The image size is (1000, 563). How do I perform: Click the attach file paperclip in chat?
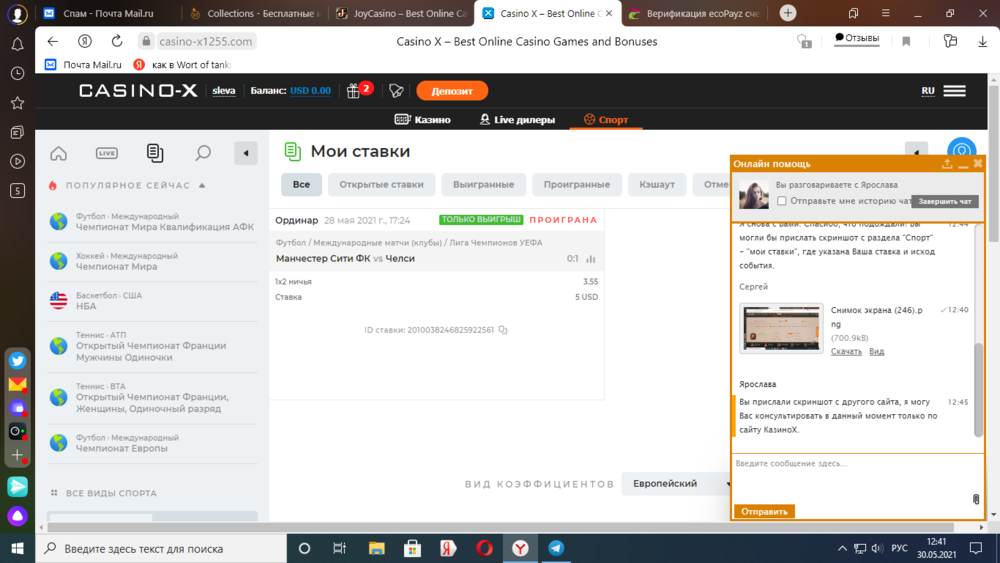(976, 499)
